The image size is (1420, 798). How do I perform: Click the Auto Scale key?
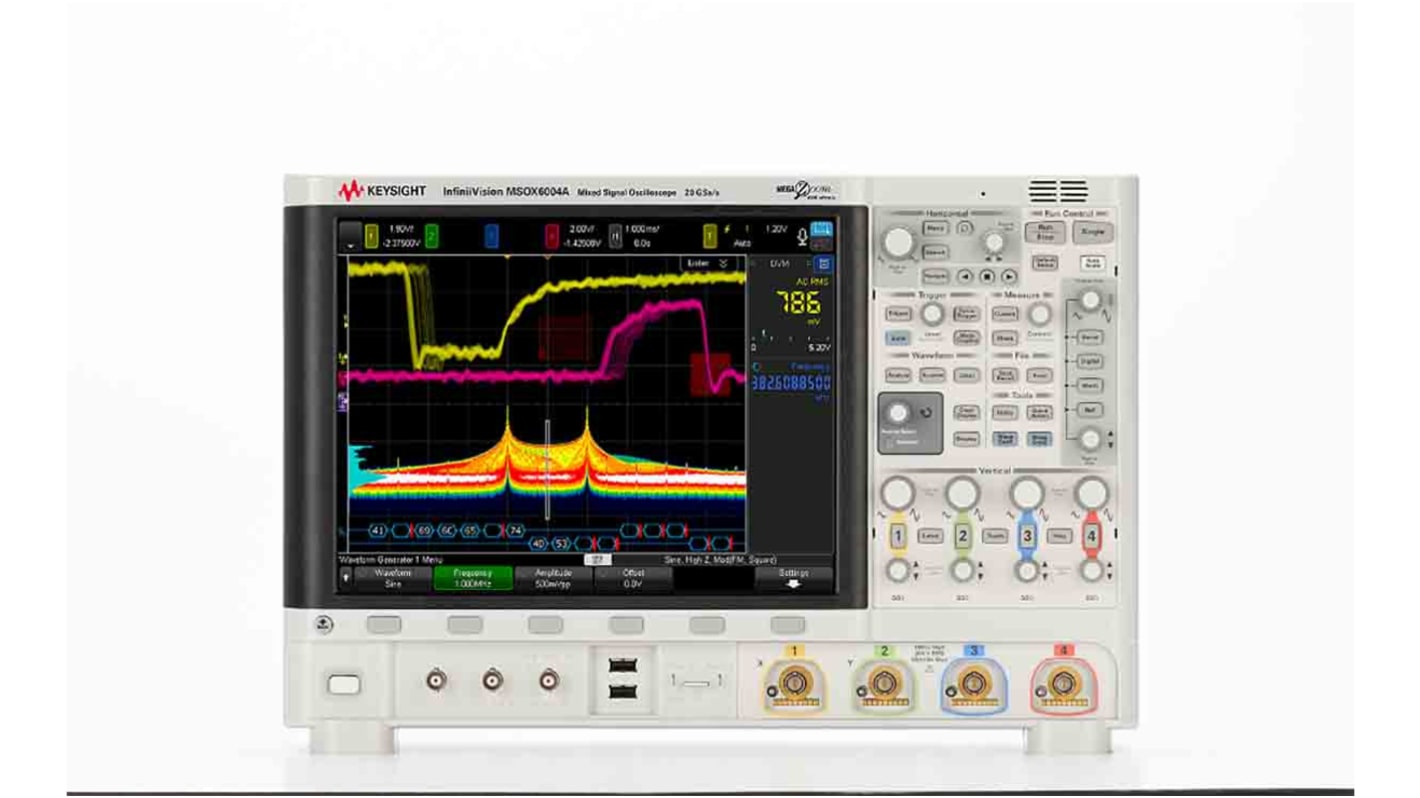(1092, 263)
